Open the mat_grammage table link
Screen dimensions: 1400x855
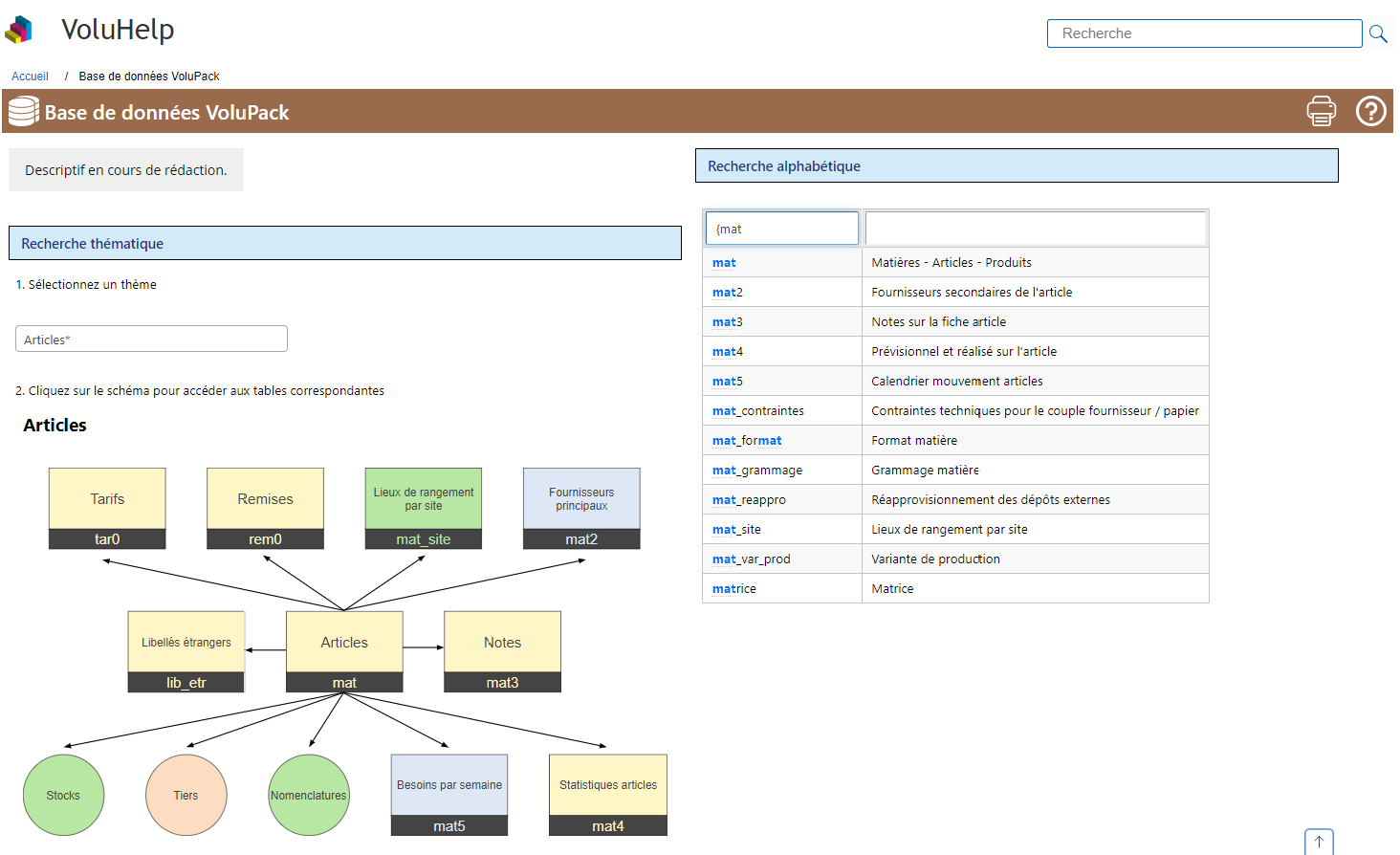coord(757,471)
